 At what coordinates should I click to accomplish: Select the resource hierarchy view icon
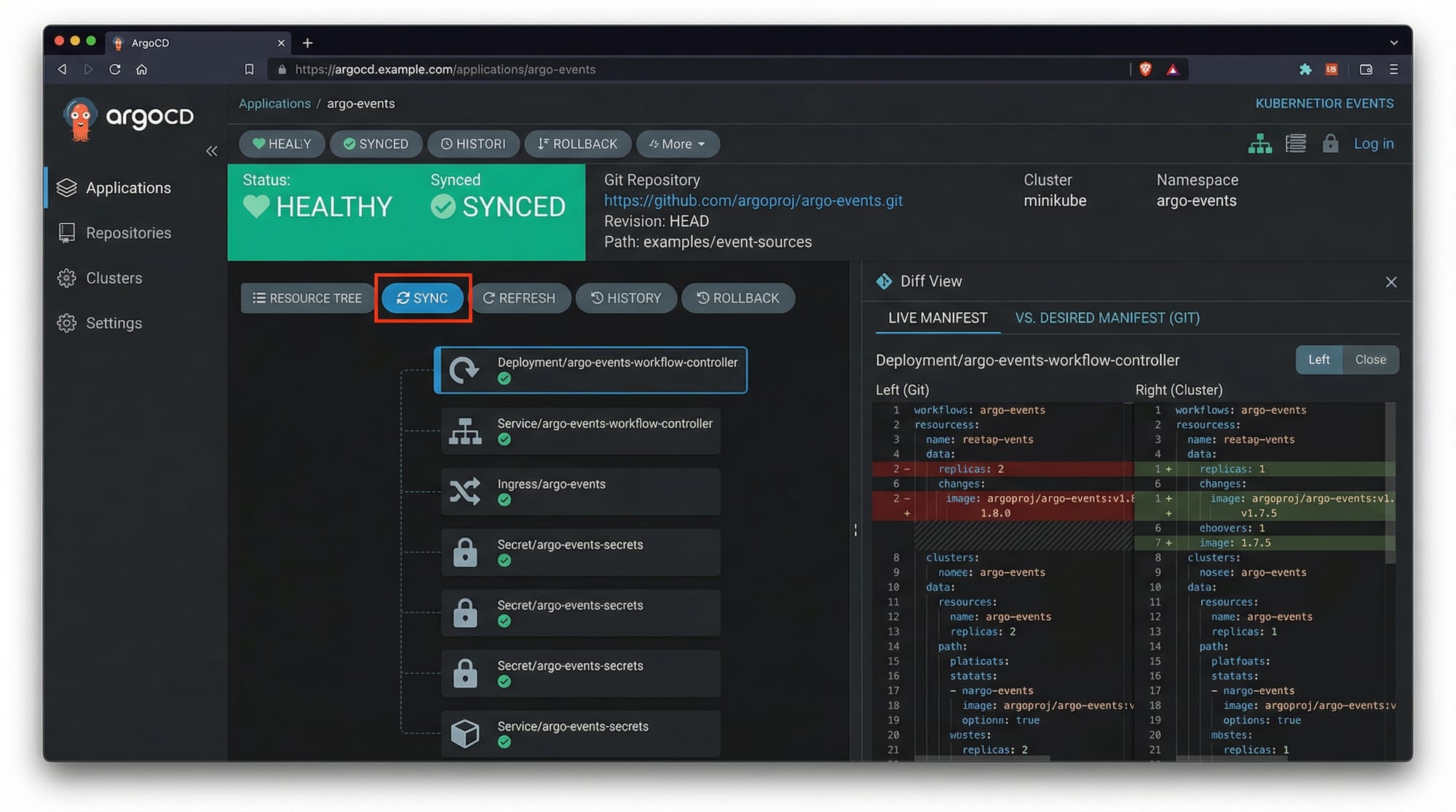pyautogui.click(x=1261, y=143)
